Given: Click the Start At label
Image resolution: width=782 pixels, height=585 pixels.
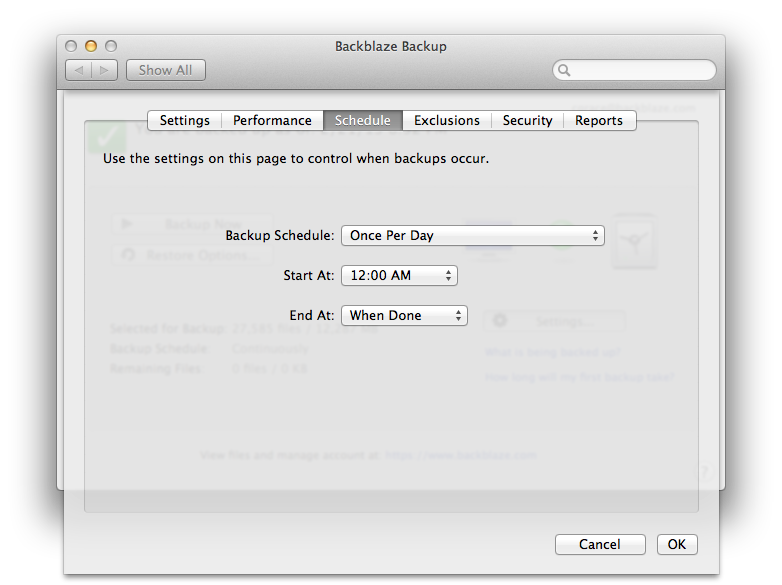Looking at the screenshot, I should click(x=309, y=275).
